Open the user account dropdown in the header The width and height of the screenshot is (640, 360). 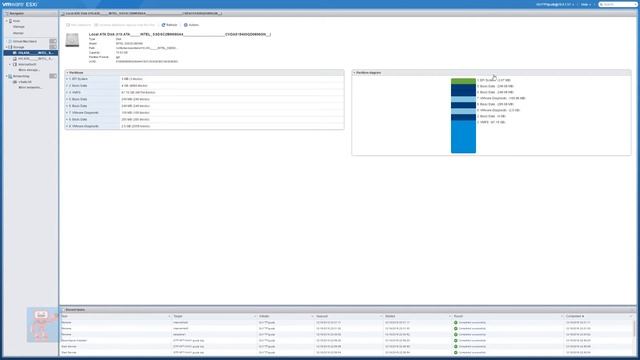(555, 4)
